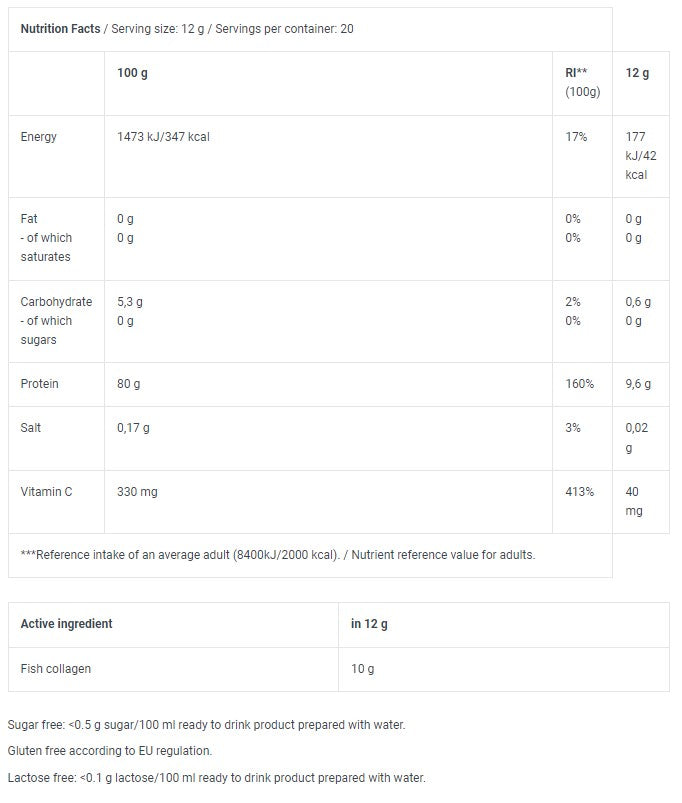Click the Active ingredient table header
The width and height of the screenshot is (682, 803).
(x=67, y=624)
